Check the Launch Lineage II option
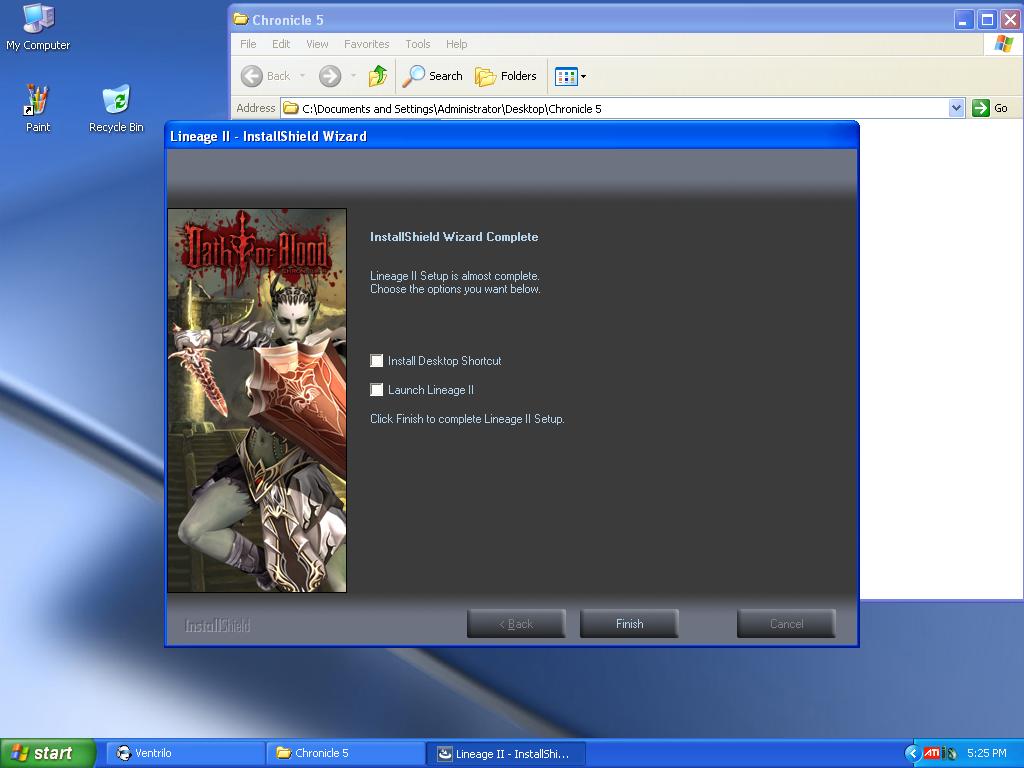1024x768 pixels. pos(377,390)
